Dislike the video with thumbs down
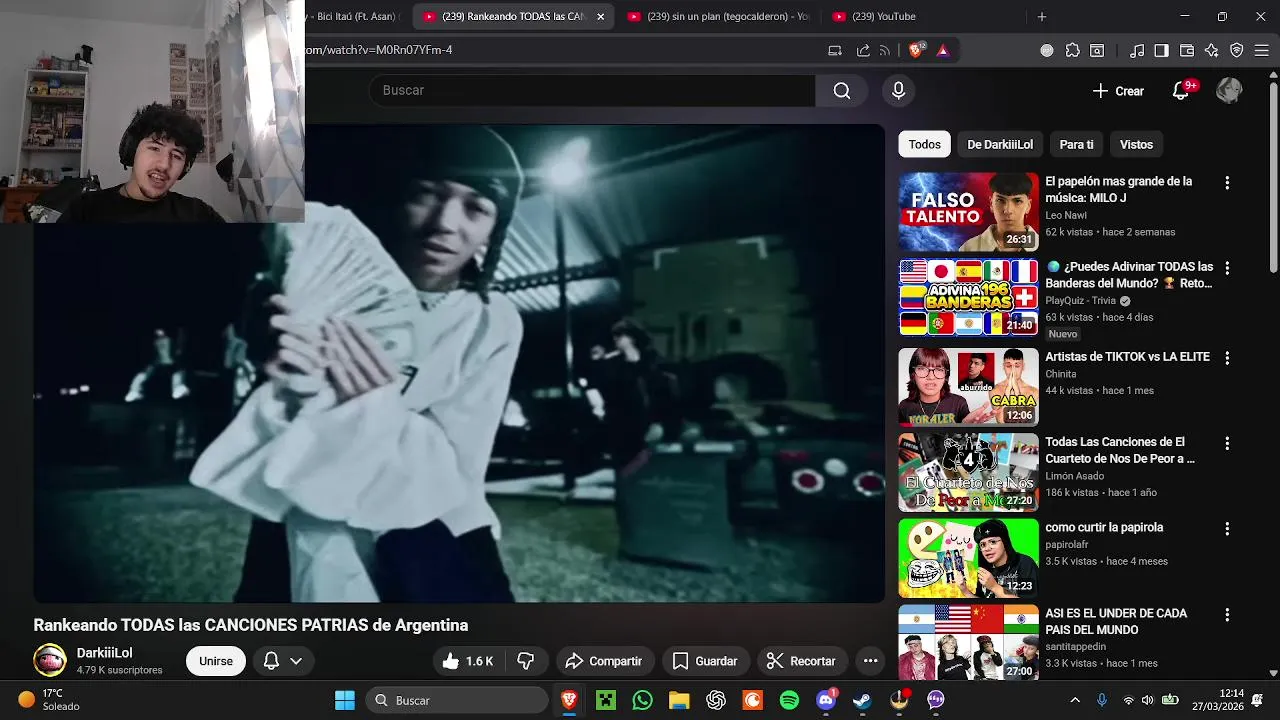 click(525, 661)
